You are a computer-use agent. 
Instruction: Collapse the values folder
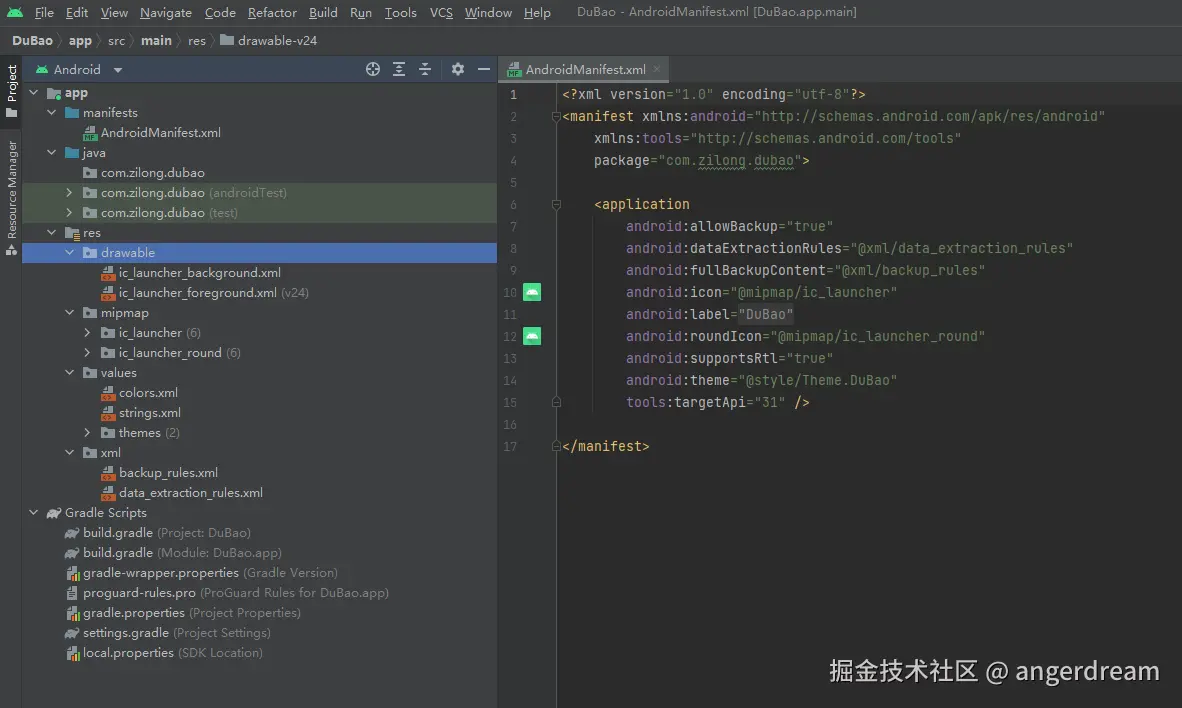click(69, 372)
